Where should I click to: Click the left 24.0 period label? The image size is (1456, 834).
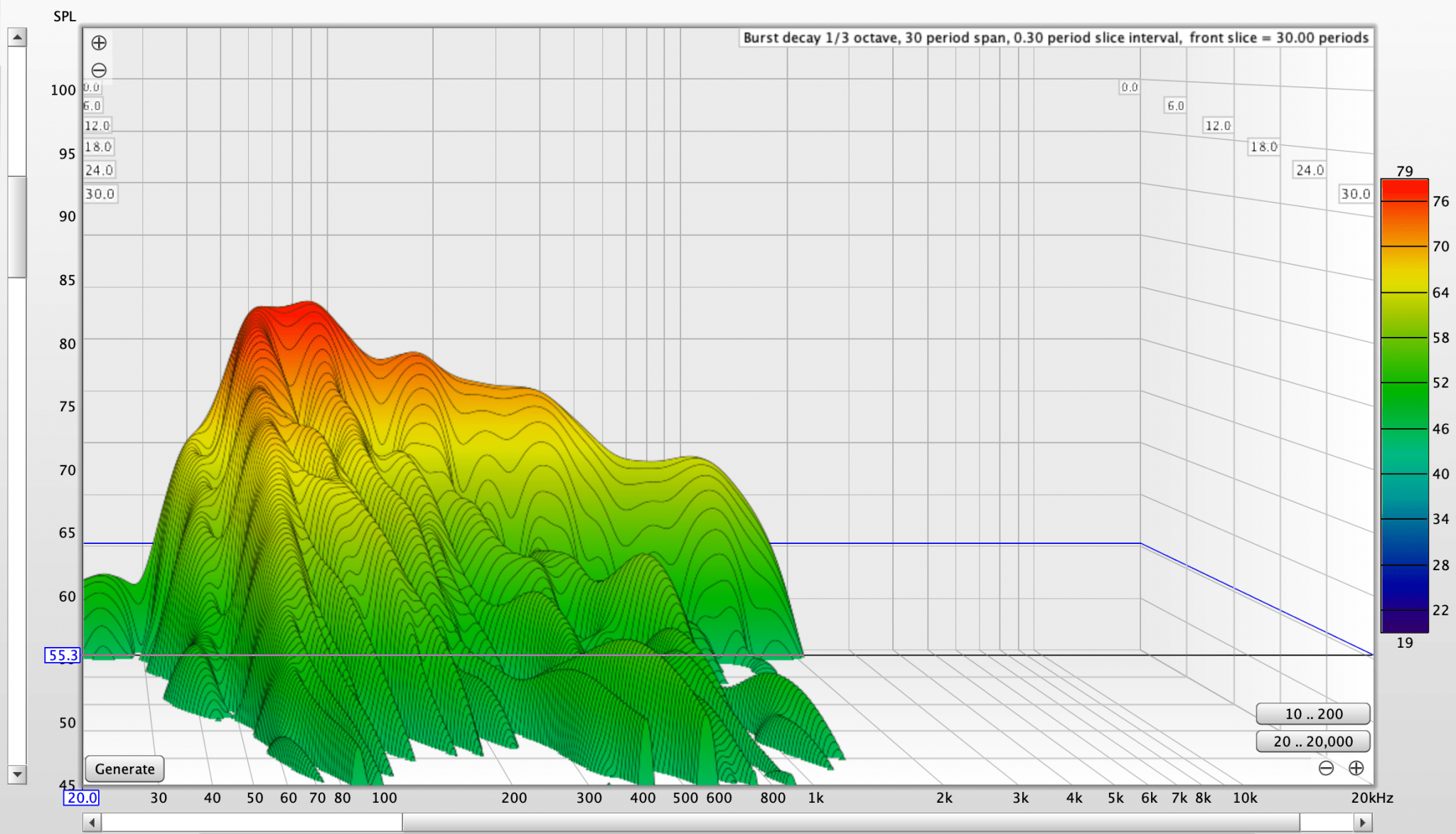(x=99, y=170)
